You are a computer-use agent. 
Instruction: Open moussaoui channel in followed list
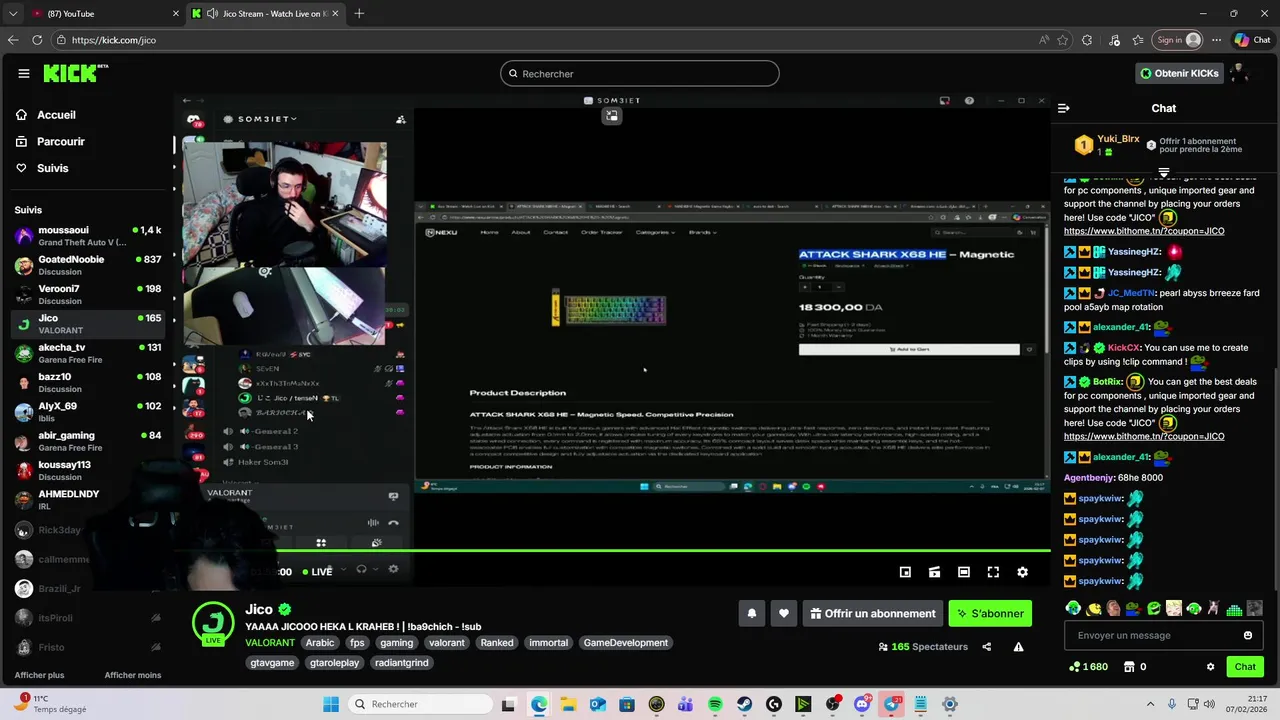pyautogui.click(x=88, y=236)
